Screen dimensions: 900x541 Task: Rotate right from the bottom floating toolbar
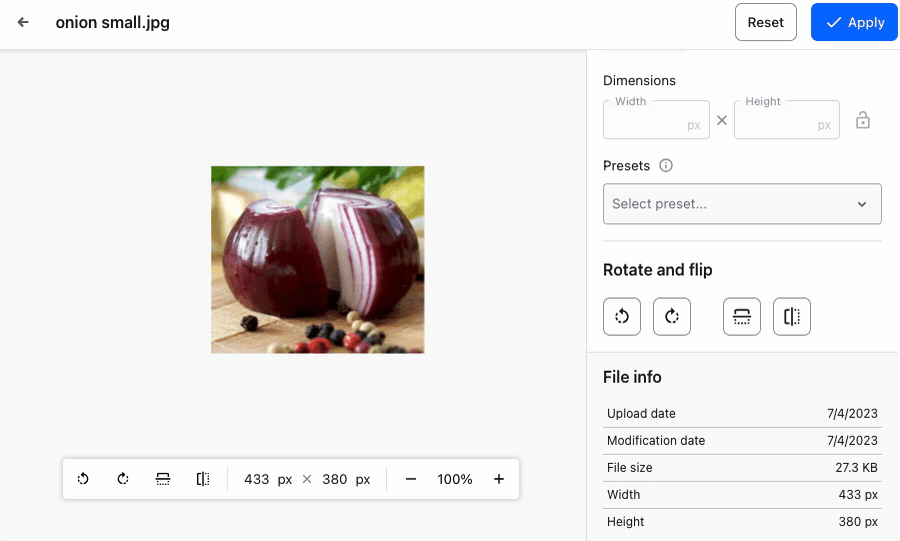tap(123, 479)
